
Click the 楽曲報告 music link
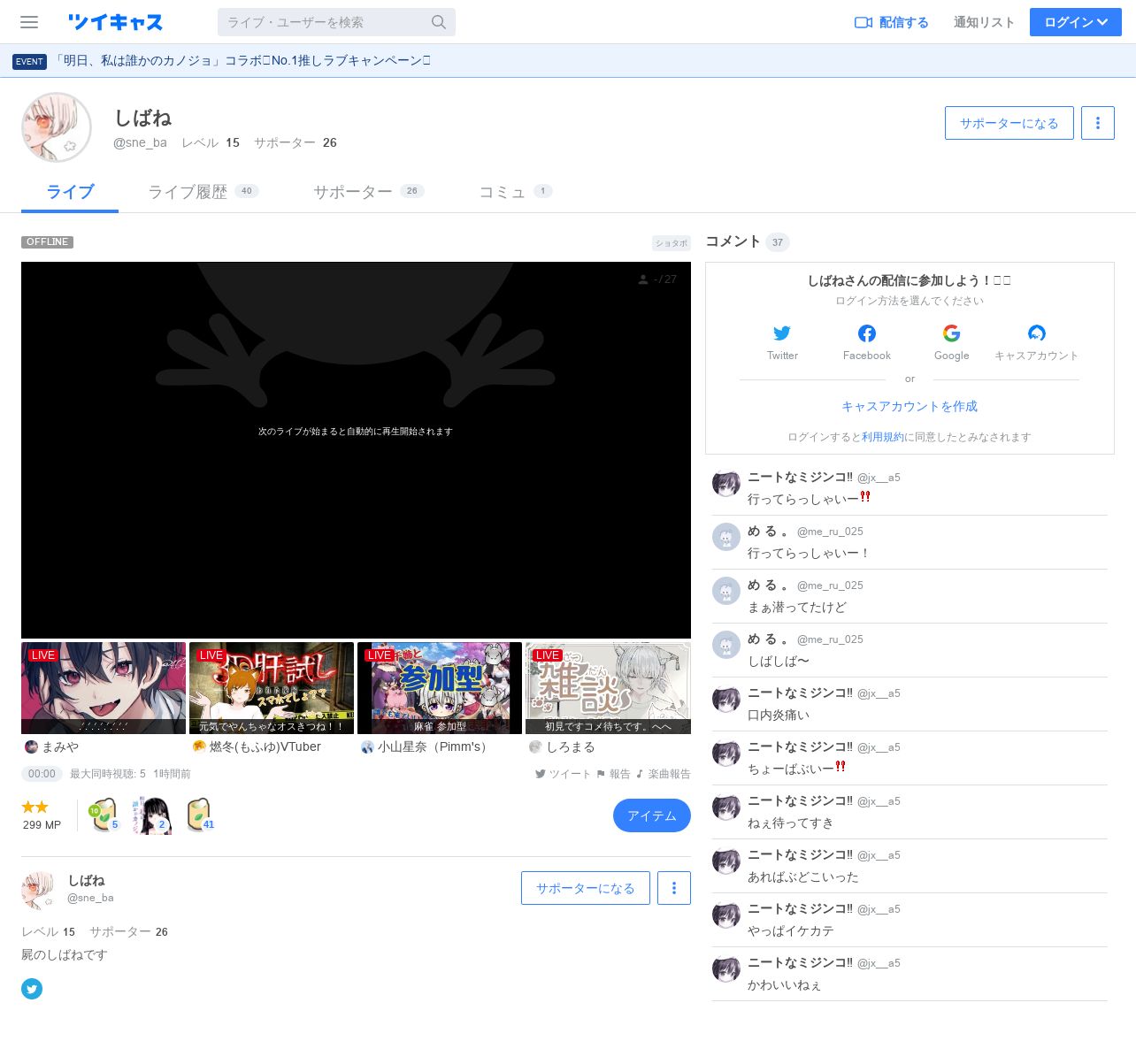point(663,774)
